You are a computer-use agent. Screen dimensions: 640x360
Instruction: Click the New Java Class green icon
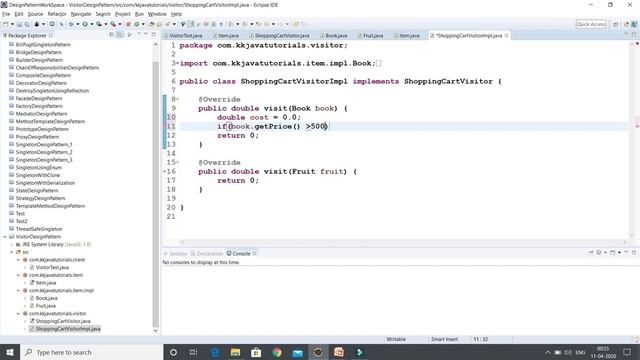[137, 24]
